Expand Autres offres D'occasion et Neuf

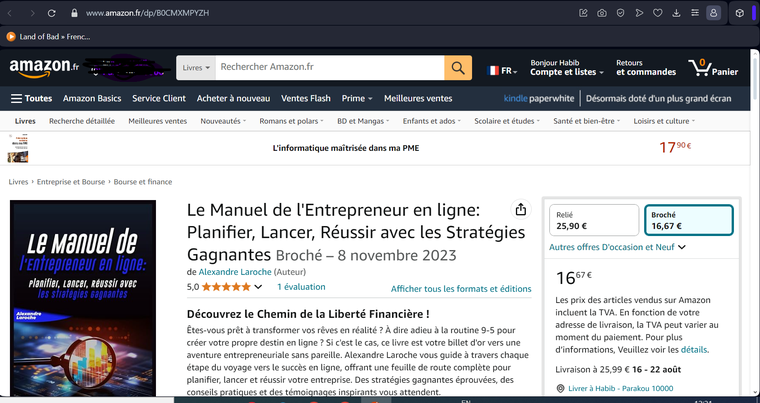click(618, 247)
